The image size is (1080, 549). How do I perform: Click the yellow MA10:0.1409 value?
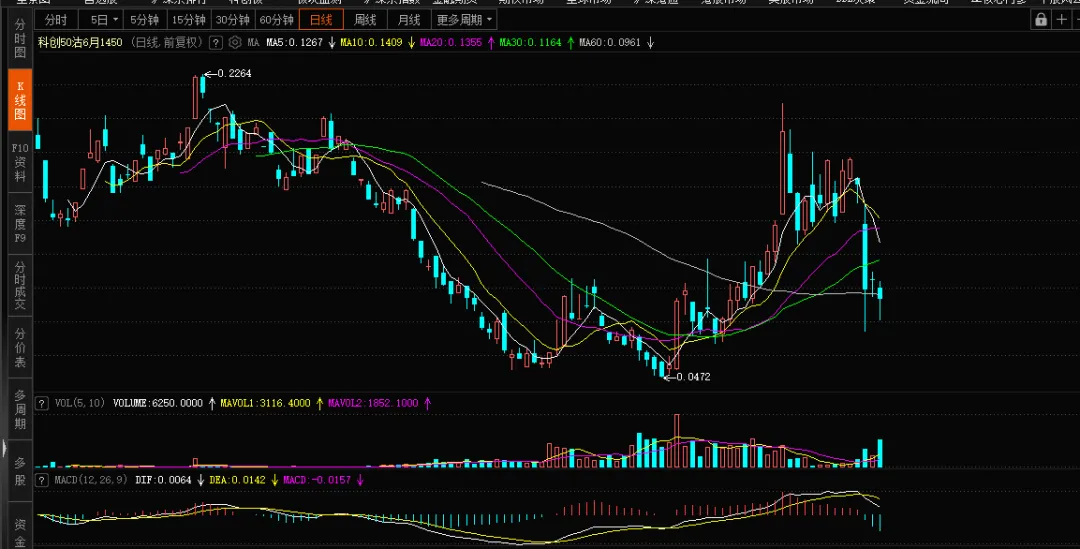point(371,43)
